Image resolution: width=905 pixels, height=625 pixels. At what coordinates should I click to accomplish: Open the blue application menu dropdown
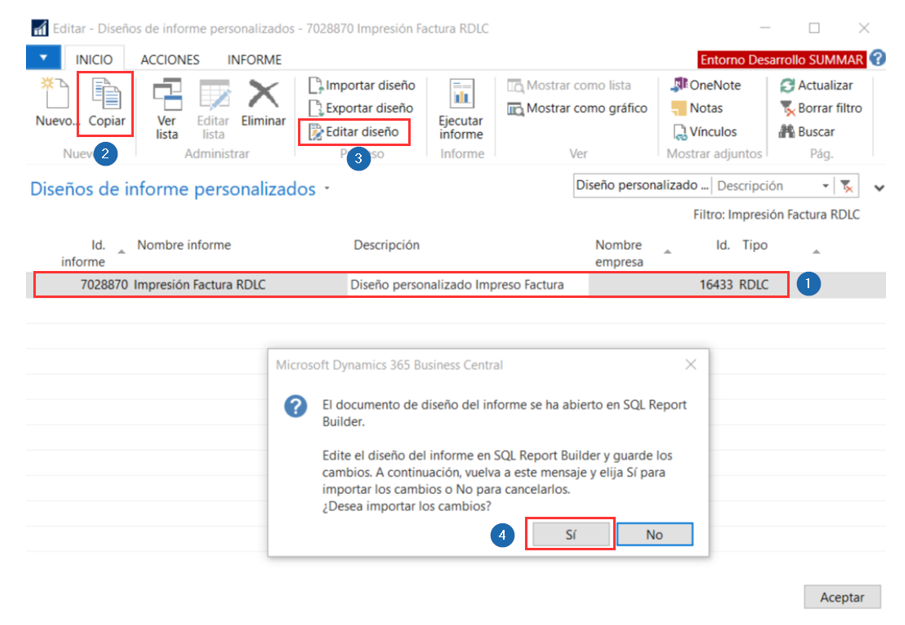(44, 59)
